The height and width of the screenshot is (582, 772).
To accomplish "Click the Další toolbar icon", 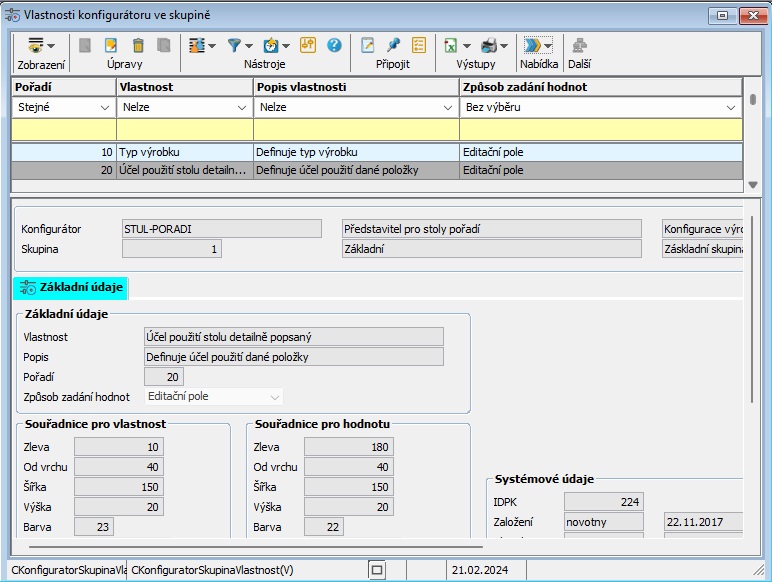I will tap(579, 45).
